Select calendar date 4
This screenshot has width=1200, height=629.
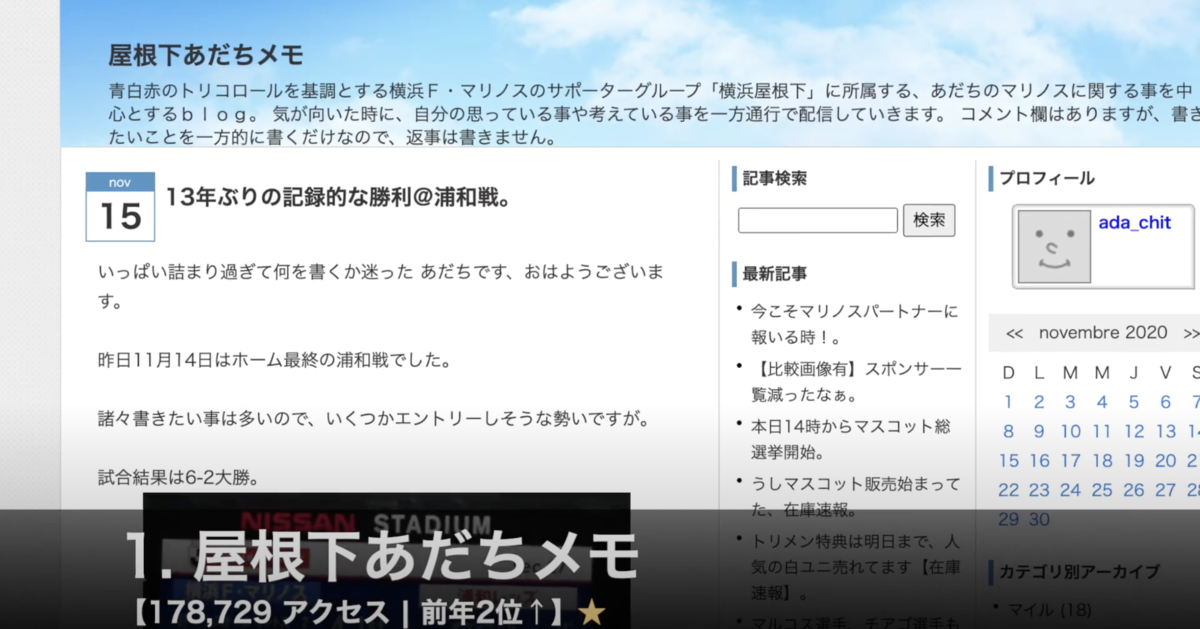point(1102,402)
